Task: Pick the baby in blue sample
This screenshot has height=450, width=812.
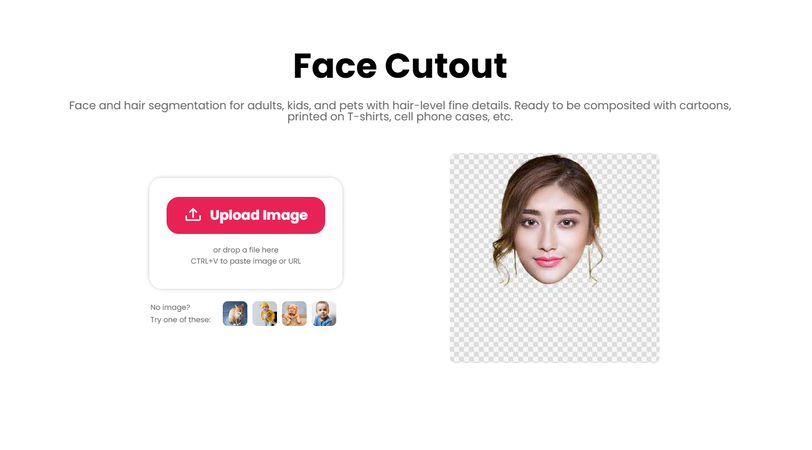Action: (x=324, y=314)
